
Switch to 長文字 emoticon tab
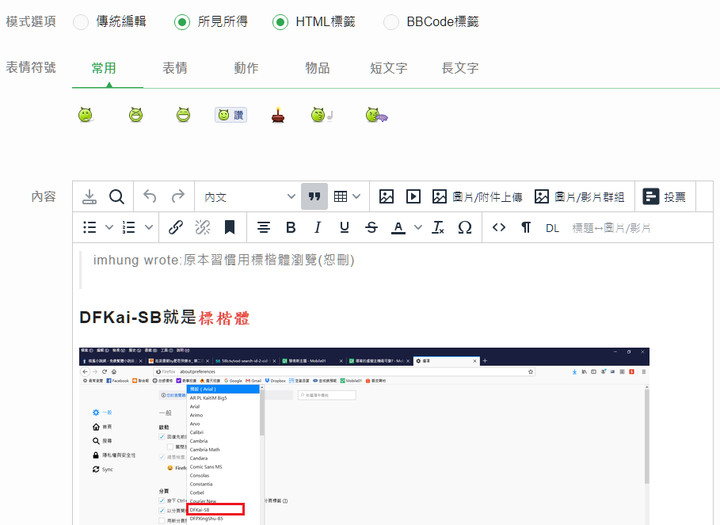[460, 68]
